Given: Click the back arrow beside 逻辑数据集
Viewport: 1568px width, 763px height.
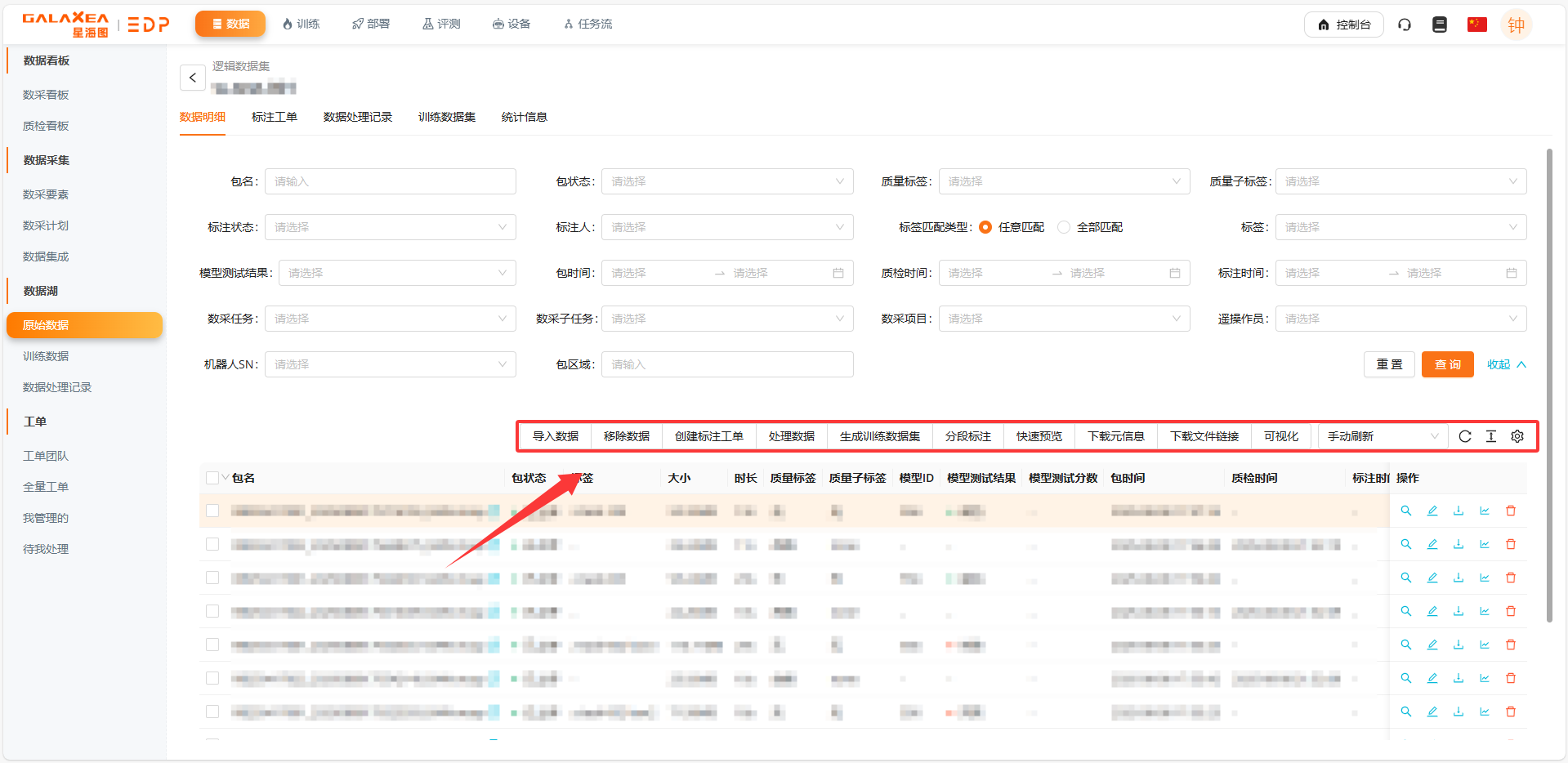Looking at the screenshot, I should coord(193,78).
